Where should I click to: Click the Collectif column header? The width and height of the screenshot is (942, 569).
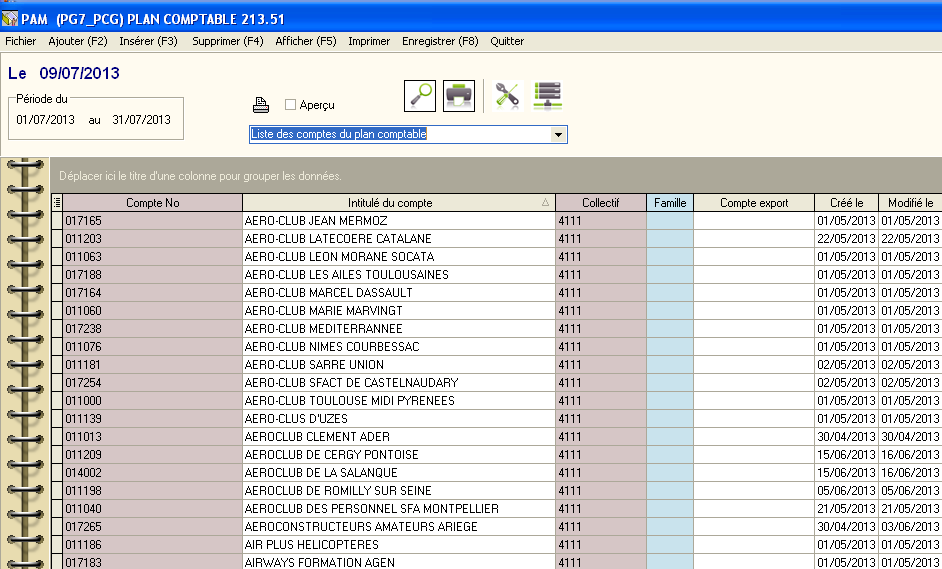[600, 203]
